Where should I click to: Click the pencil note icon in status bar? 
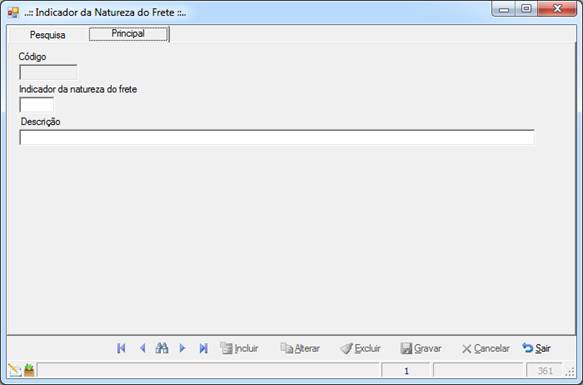coord(15,370)
